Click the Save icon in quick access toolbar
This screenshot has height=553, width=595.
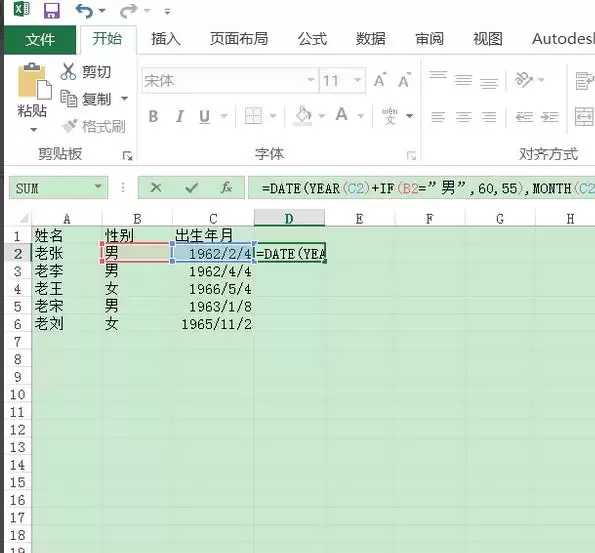pyautogui.click(x=52, y=11)
